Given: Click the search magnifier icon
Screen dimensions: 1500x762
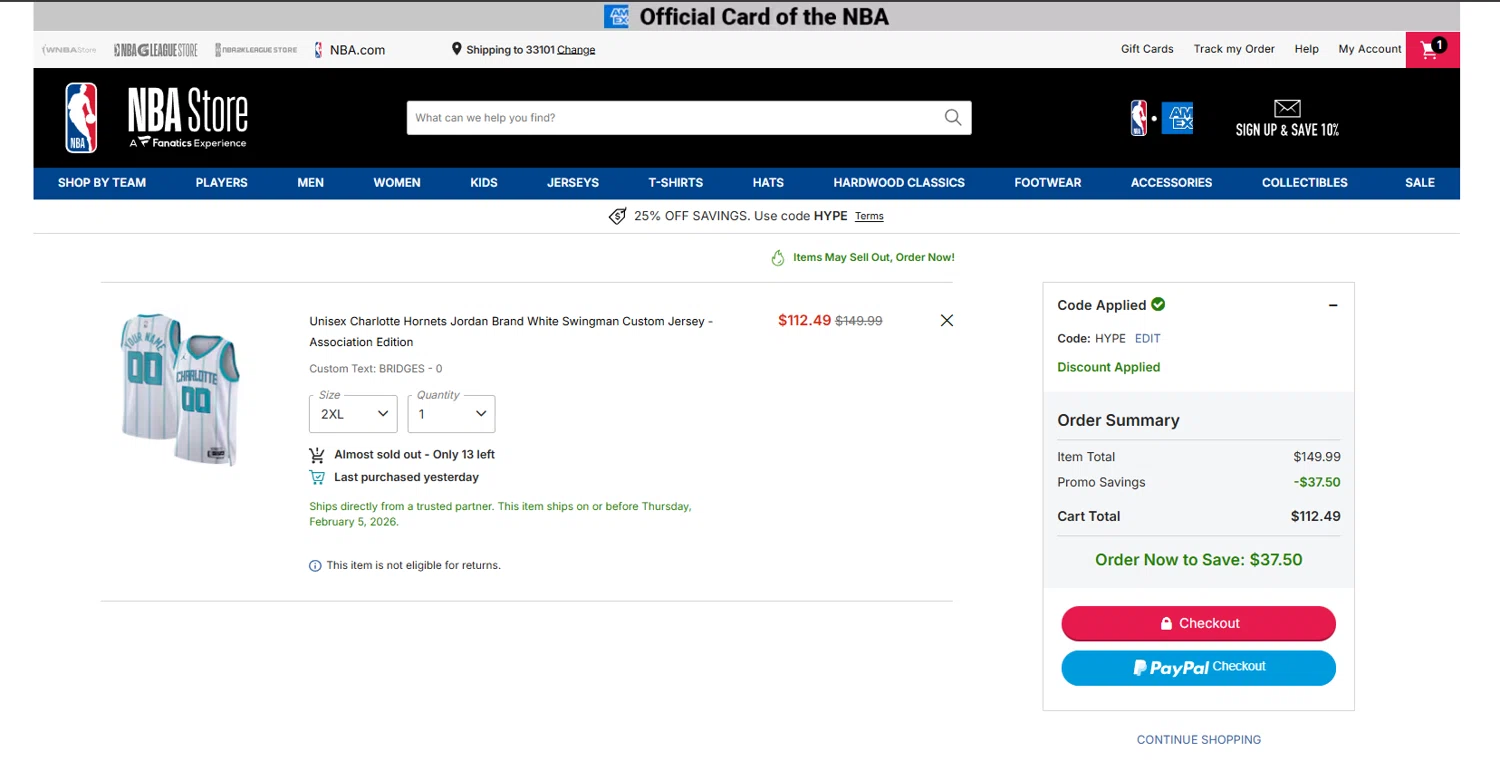Looking at the screenshot, I should pos(953,118).
